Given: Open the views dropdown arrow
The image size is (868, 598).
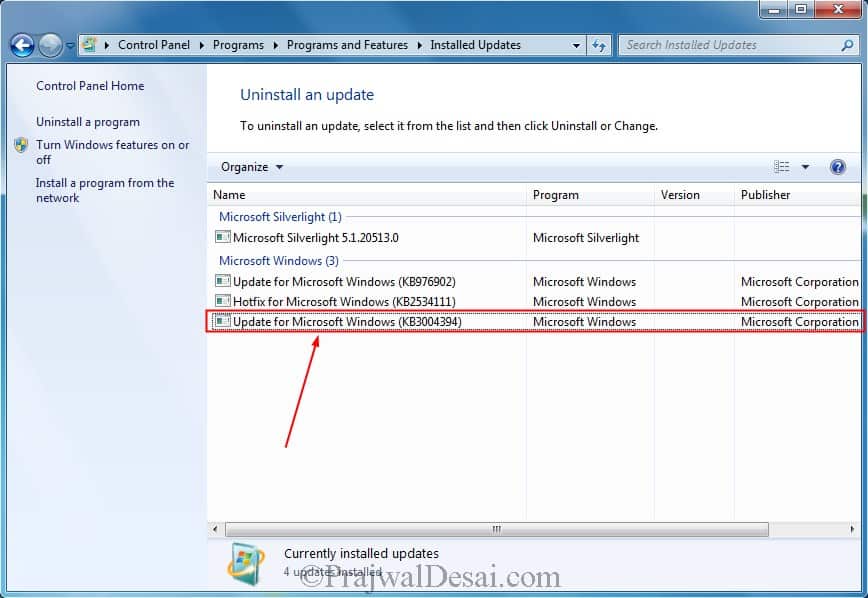Looking at the screenshot, I should coord(805,167).
